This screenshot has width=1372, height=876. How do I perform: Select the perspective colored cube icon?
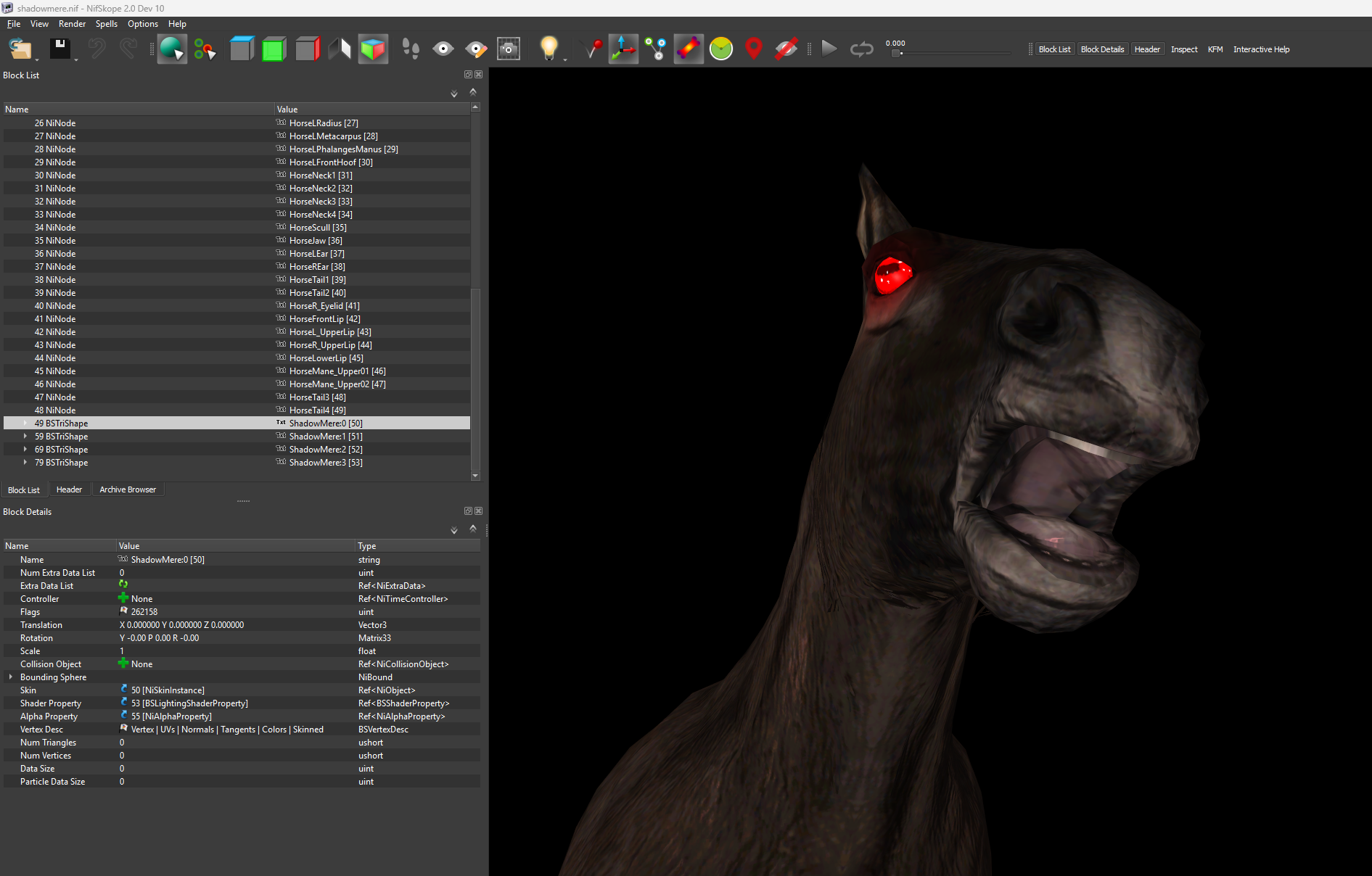[x=373, y=49]
